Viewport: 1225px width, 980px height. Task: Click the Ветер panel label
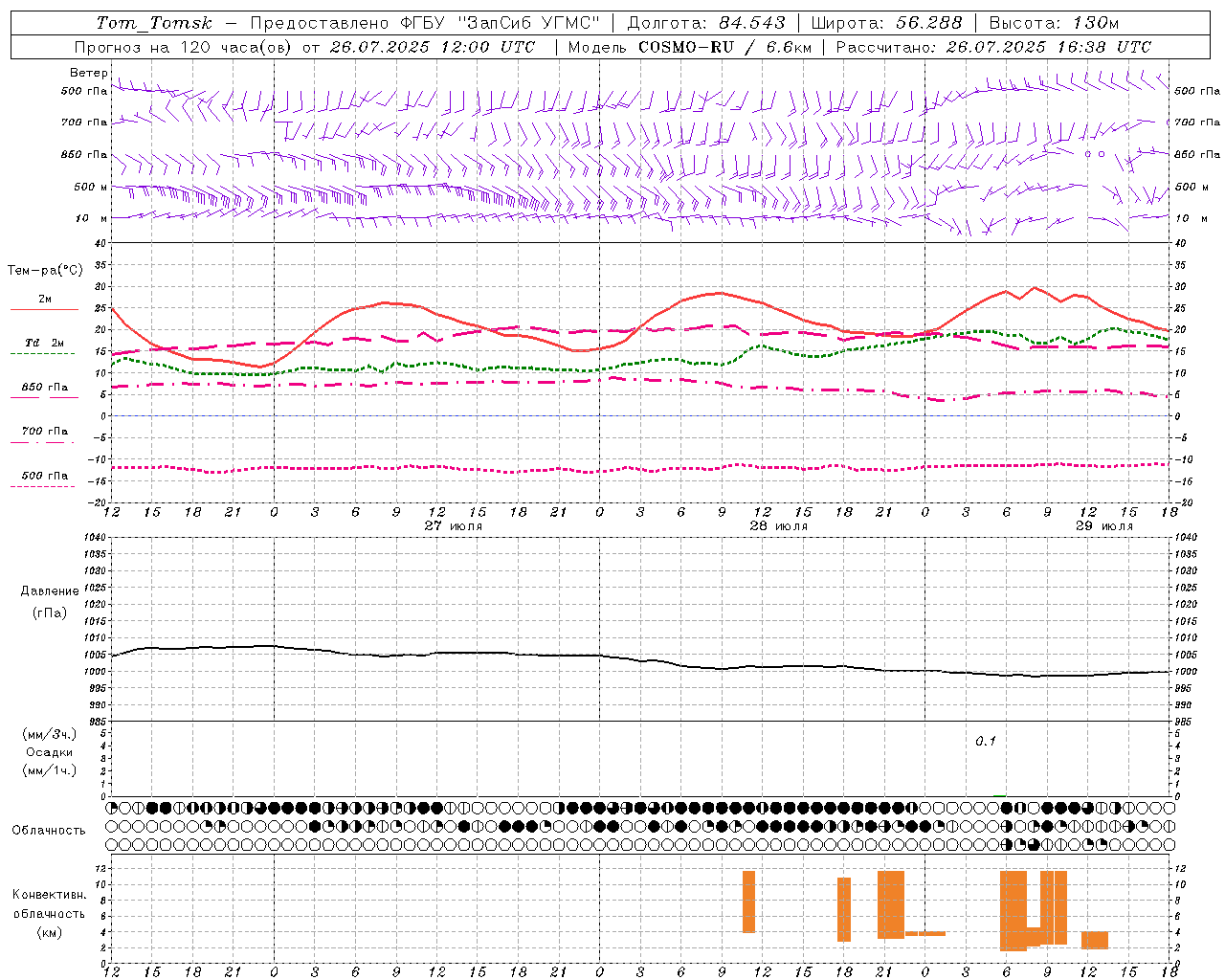tap(88, 73)
